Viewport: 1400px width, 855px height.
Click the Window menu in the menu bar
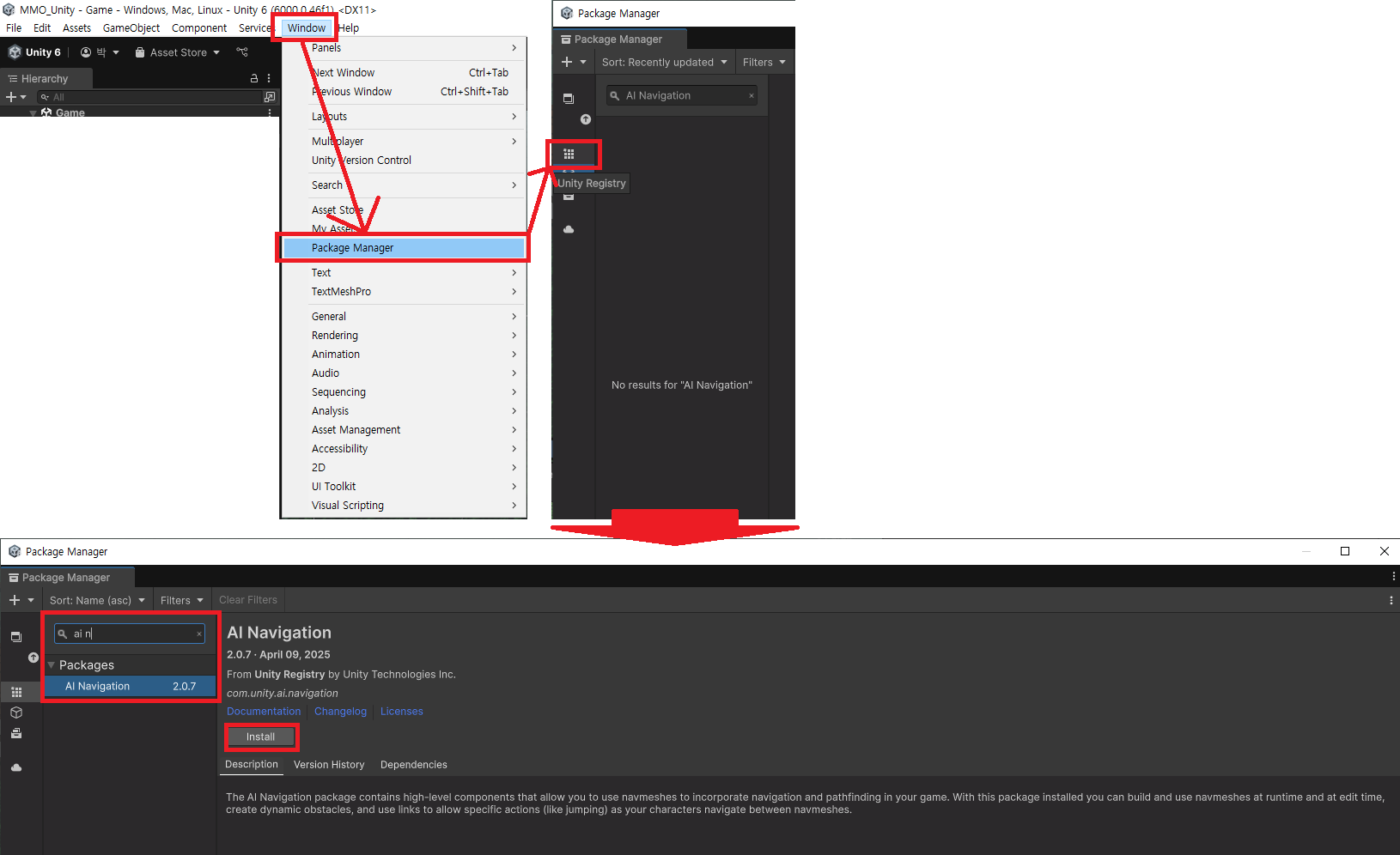point(307,27)
